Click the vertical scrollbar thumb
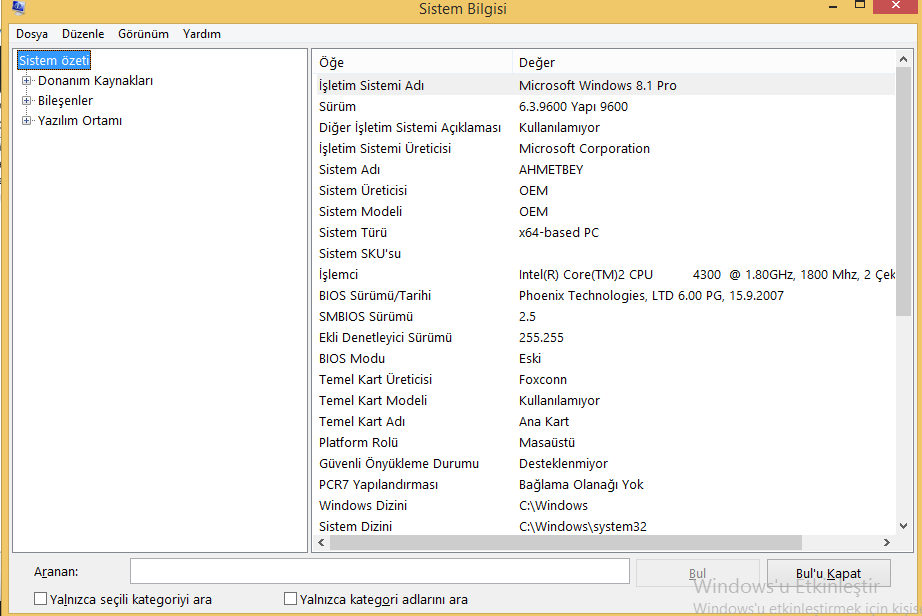 tap(904, 192)
